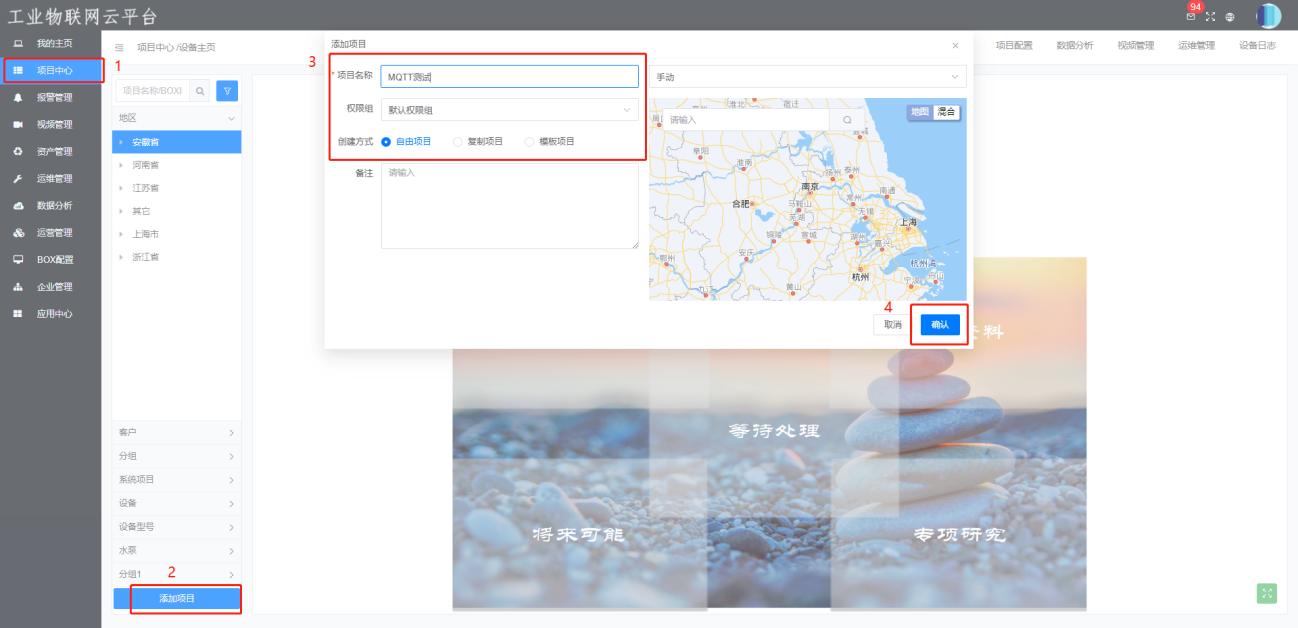The image size is (1298, 628).
Task: Click the map search magnifier icon
Action: point(847,120)
